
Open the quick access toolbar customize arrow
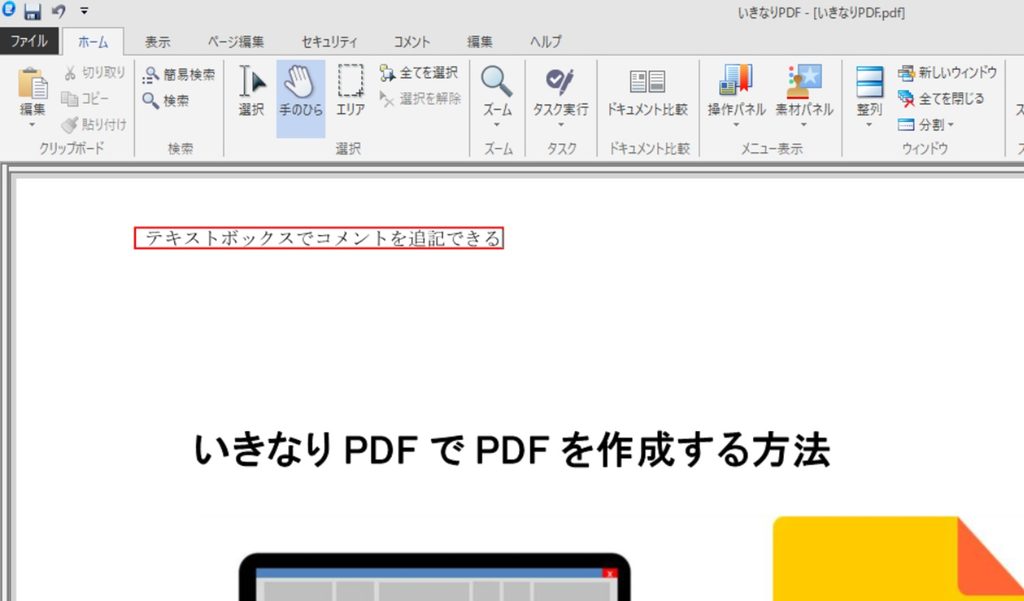click(84, 10)
